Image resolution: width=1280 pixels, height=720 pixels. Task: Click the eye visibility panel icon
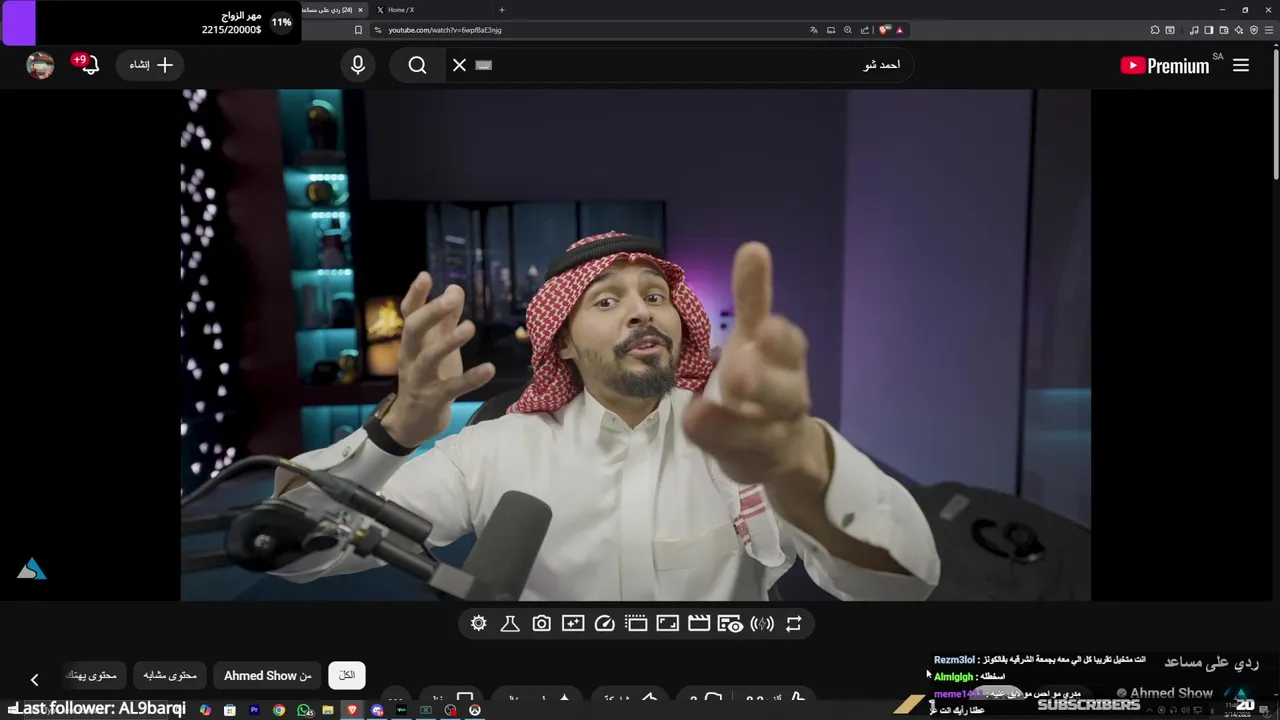(x=731, y=624)
